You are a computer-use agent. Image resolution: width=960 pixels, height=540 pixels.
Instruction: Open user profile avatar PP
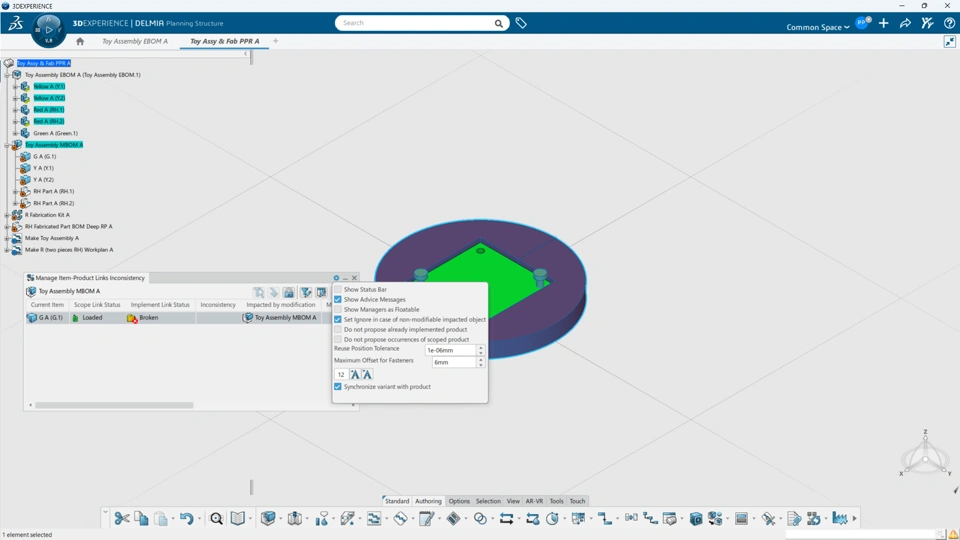[863, 23]
